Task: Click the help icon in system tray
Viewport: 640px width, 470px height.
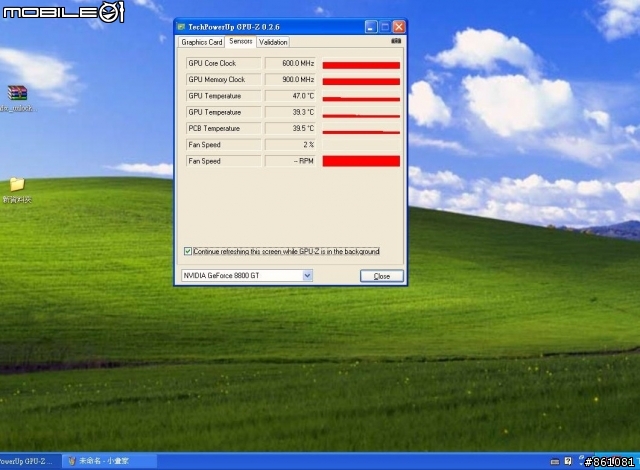Action: point(568,461)
